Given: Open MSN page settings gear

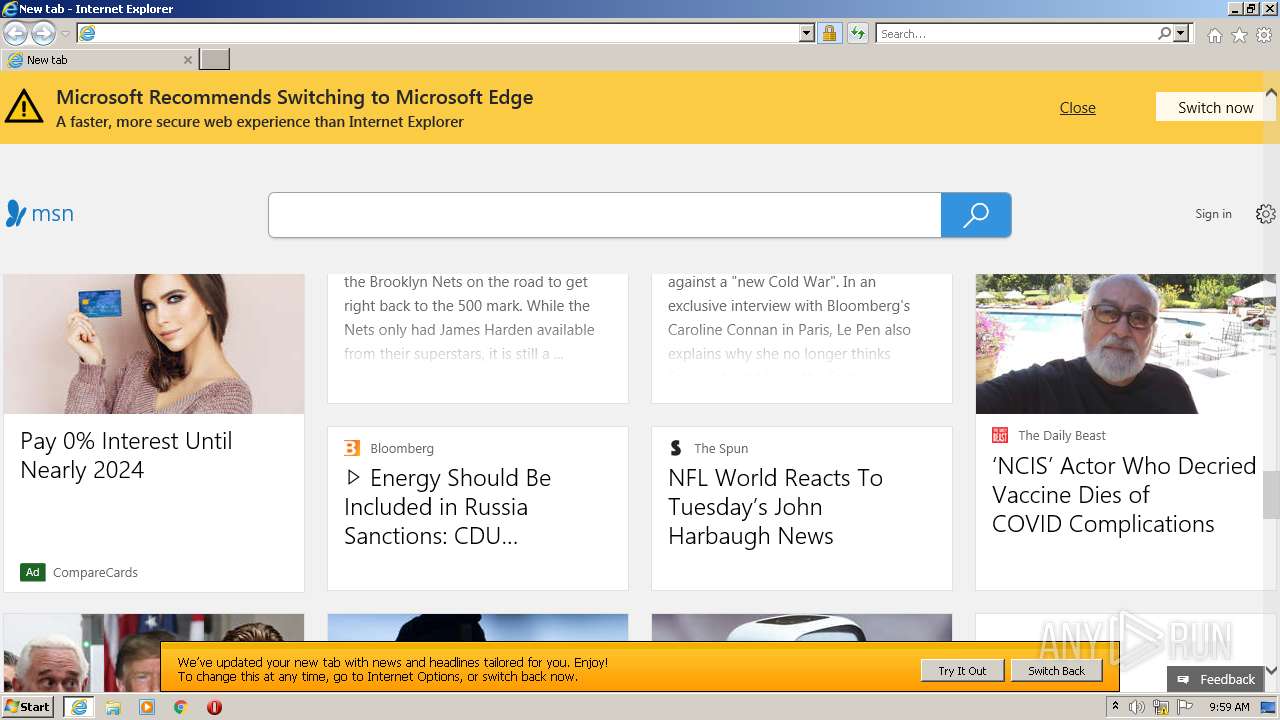Looking at the screenshot, I should pyautogui.click(x=1266, y=214).
